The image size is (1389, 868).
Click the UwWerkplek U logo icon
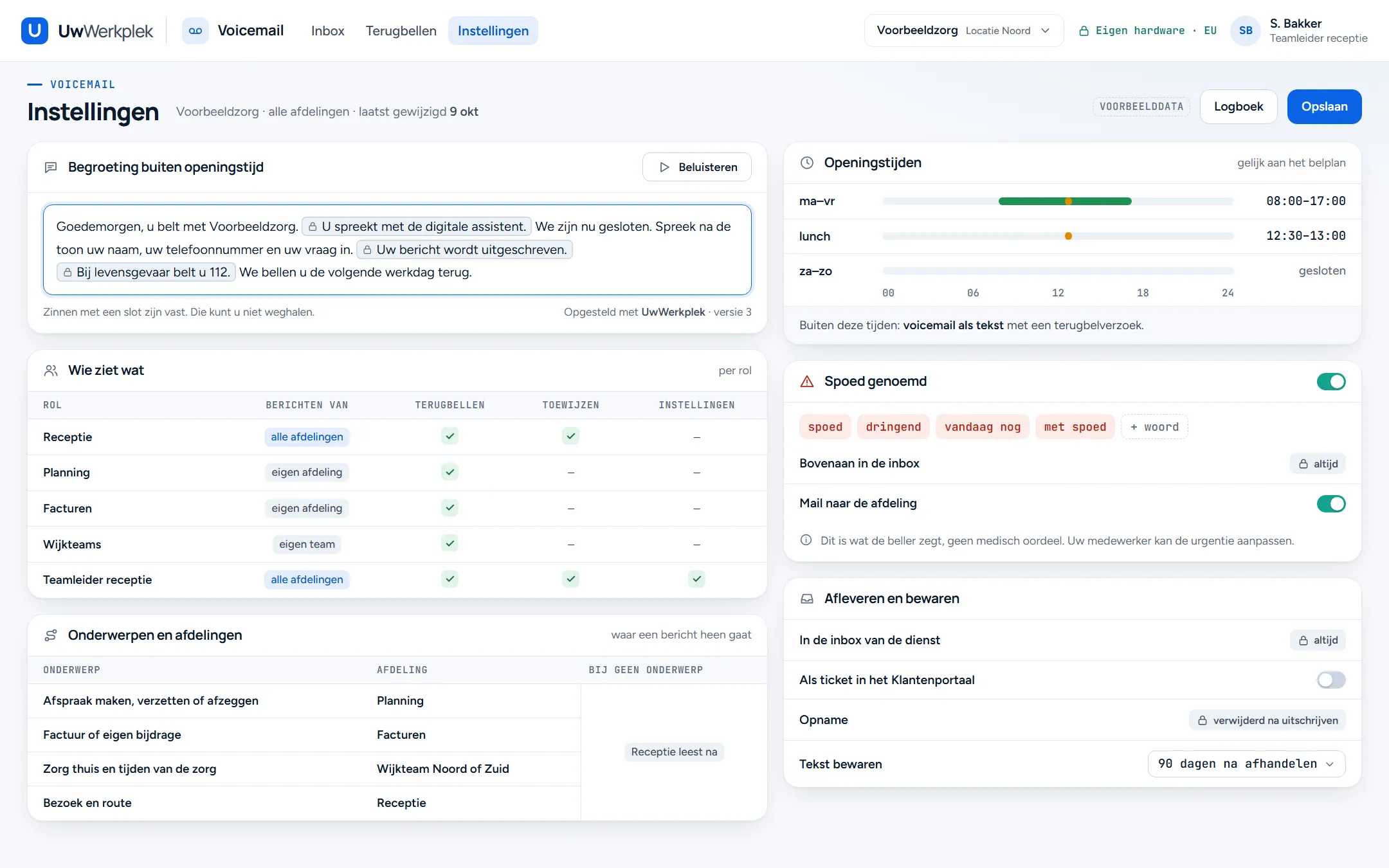(x=35, y=30)
